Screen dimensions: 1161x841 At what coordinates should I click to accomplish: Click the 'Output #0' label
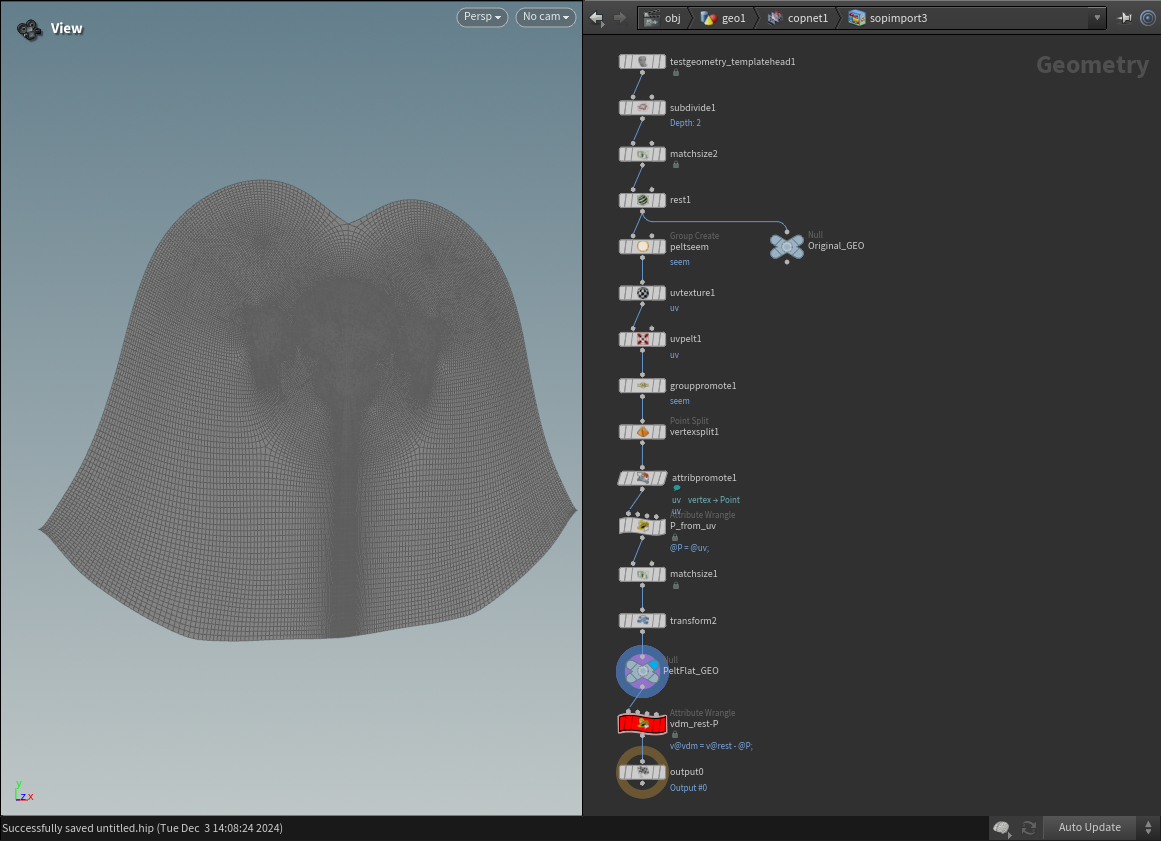click(x=688, y=788)
